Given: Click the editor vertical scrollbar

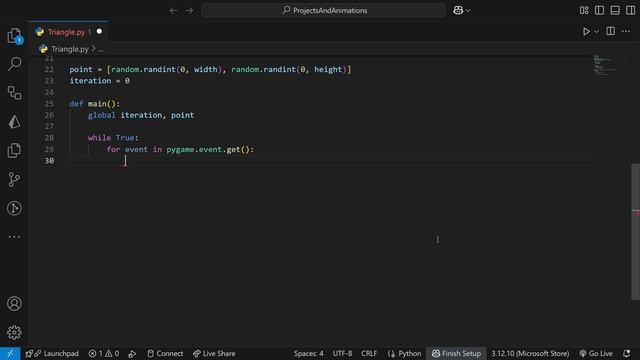Looking at the screenshot, I should click(x=636, y=231).
